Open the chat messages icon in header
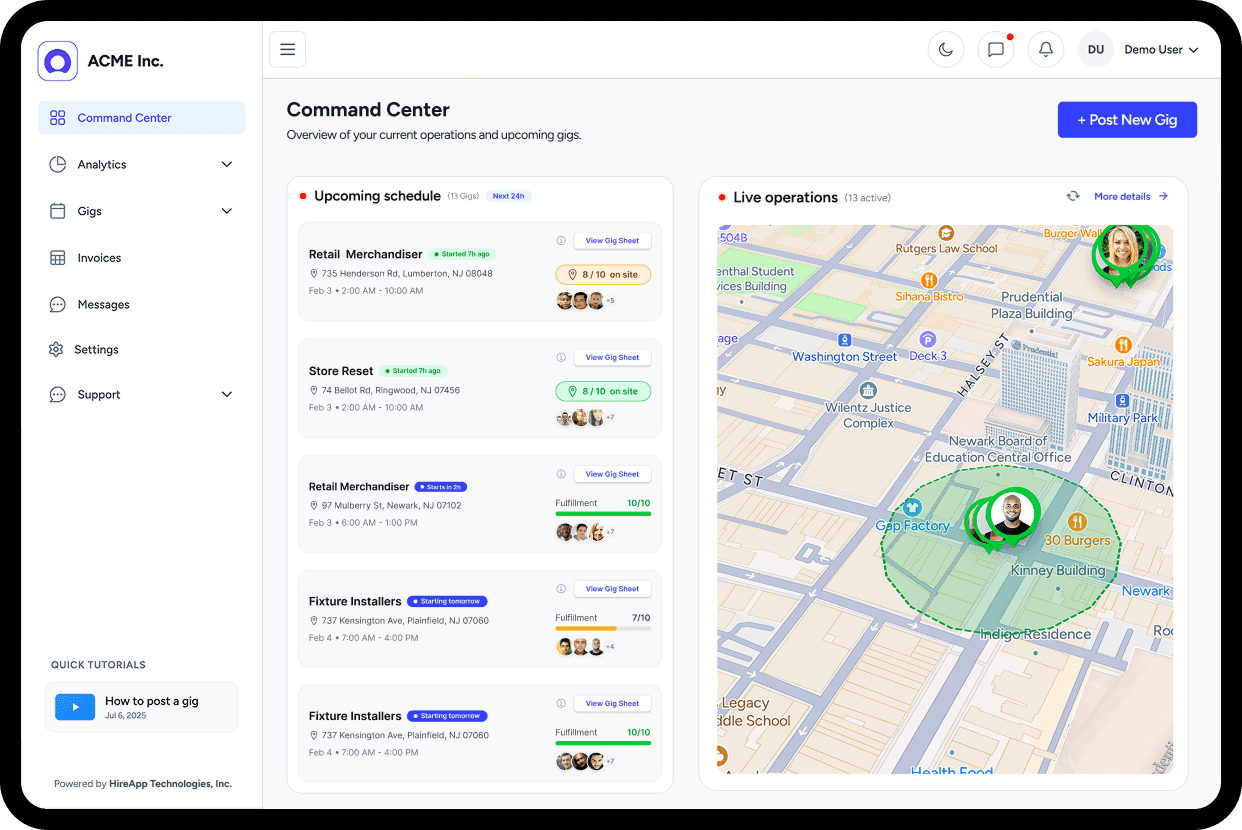The image size is (1242, 830). pyautogui.click(x=995, y=49)
